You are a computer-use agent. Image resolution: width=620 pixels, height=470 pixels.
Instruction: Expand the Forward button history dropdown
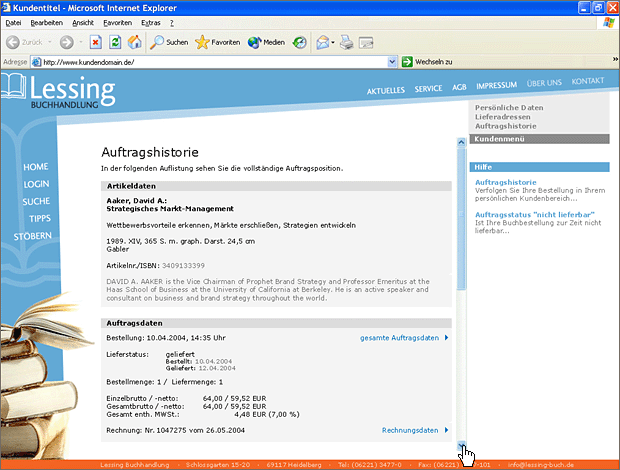(81, 42)
